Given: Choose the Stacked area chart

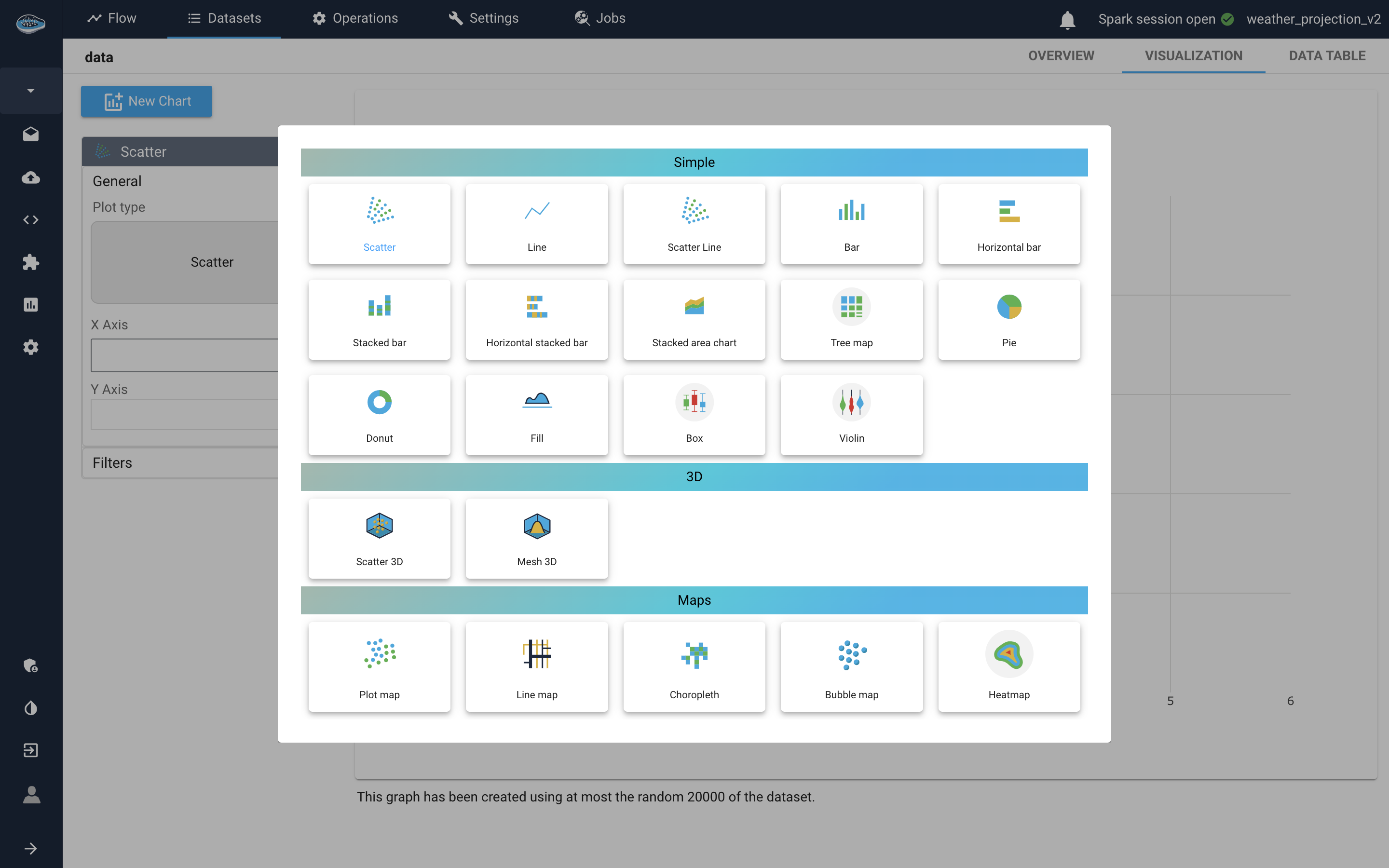Looking at the screenshot, I should (694, 319).
